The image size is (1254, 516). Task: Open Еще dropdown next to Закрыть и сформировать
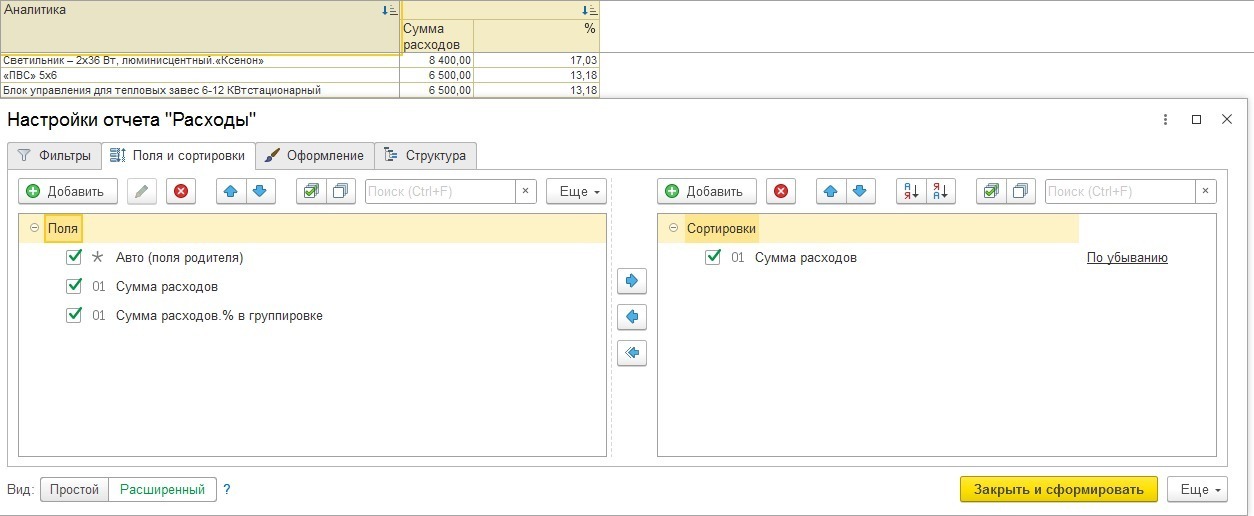1197,490
